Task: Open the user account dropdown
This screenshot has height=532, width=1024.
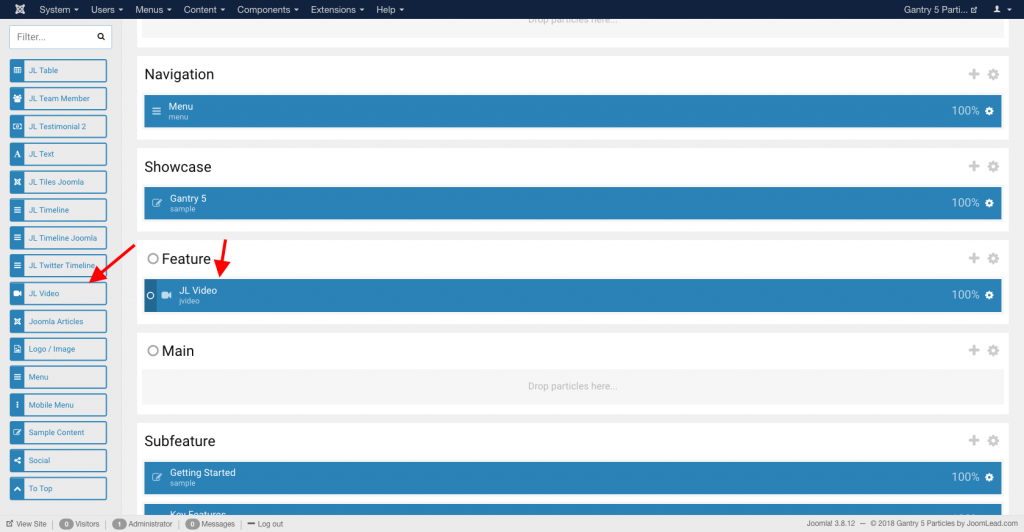Action: coord(1002,10)
